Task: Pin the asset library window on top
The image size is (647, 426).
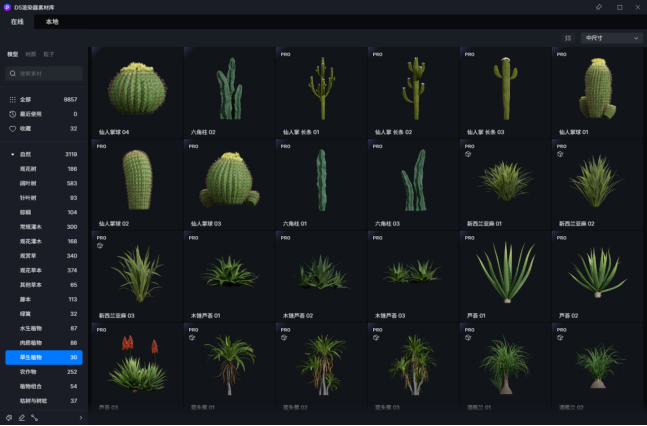Action: 599,7
